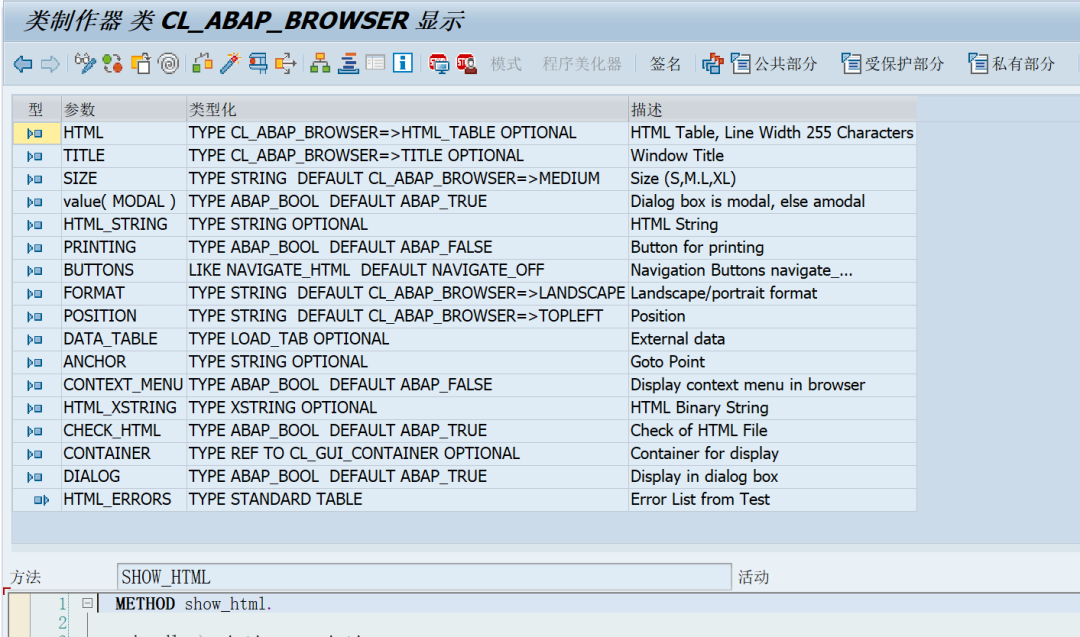Click the spiral Enhance icon
The image size is (1080, 637).
(168, 64)
